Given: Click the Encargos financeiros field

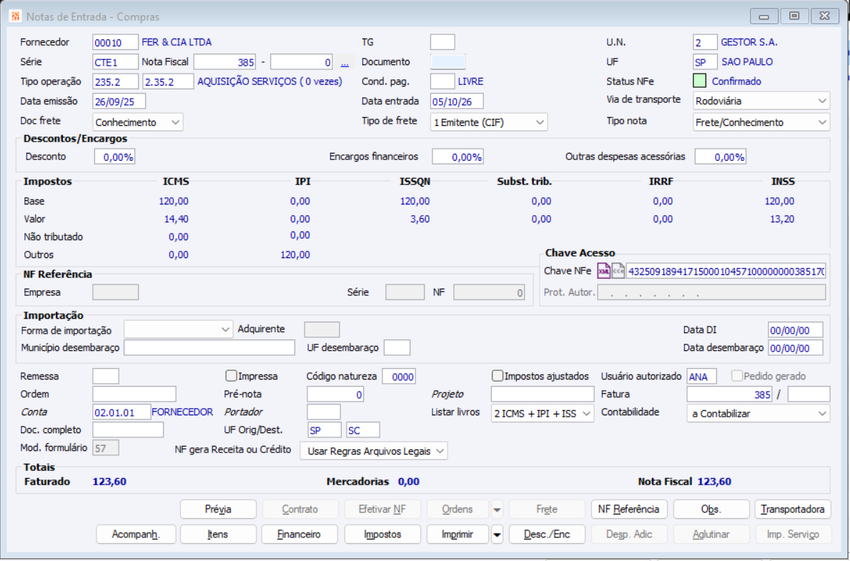Looking at the screenshot, I should [x=458, y=157].
